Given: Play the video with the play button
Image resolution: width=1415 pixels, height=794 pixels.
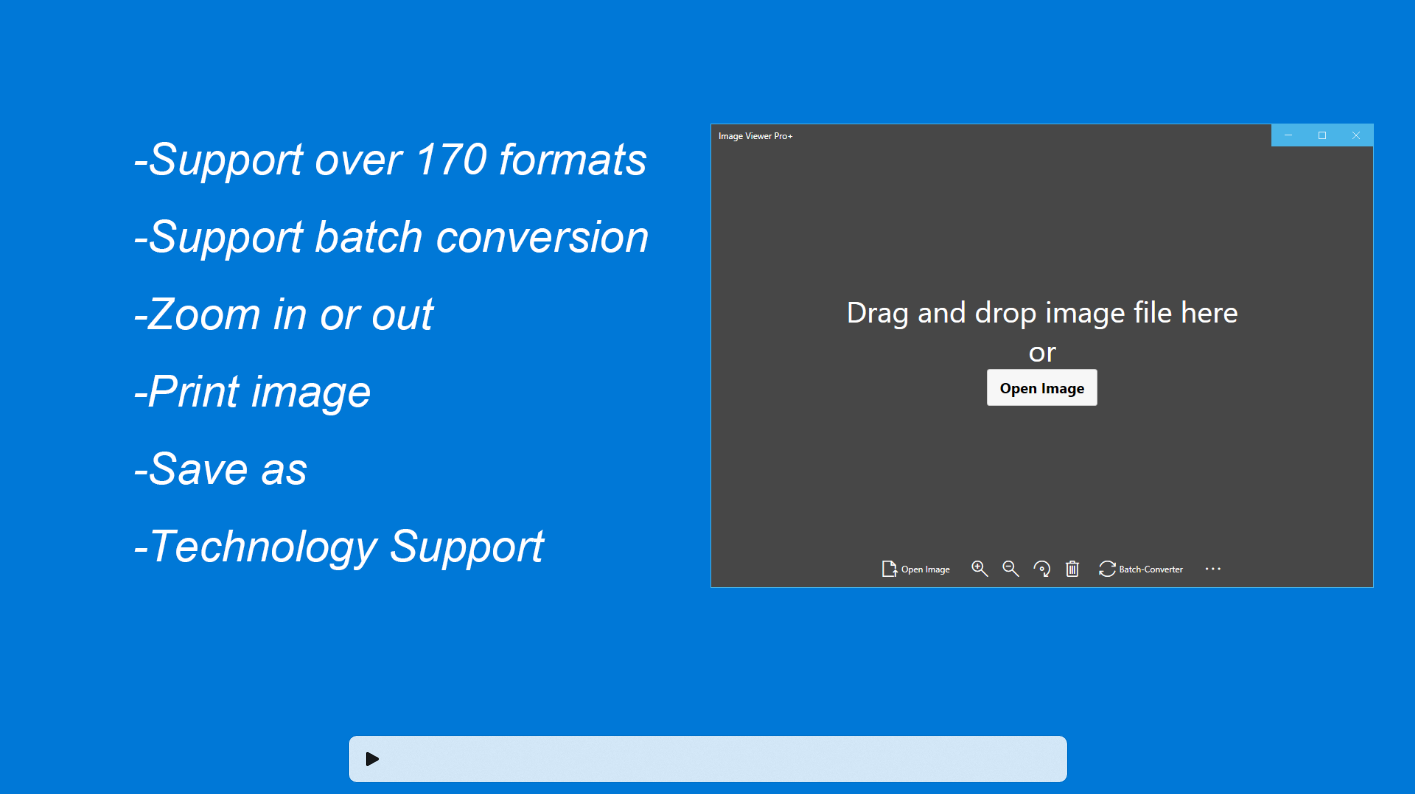Looking at the screenshot, I should point(372,759).
